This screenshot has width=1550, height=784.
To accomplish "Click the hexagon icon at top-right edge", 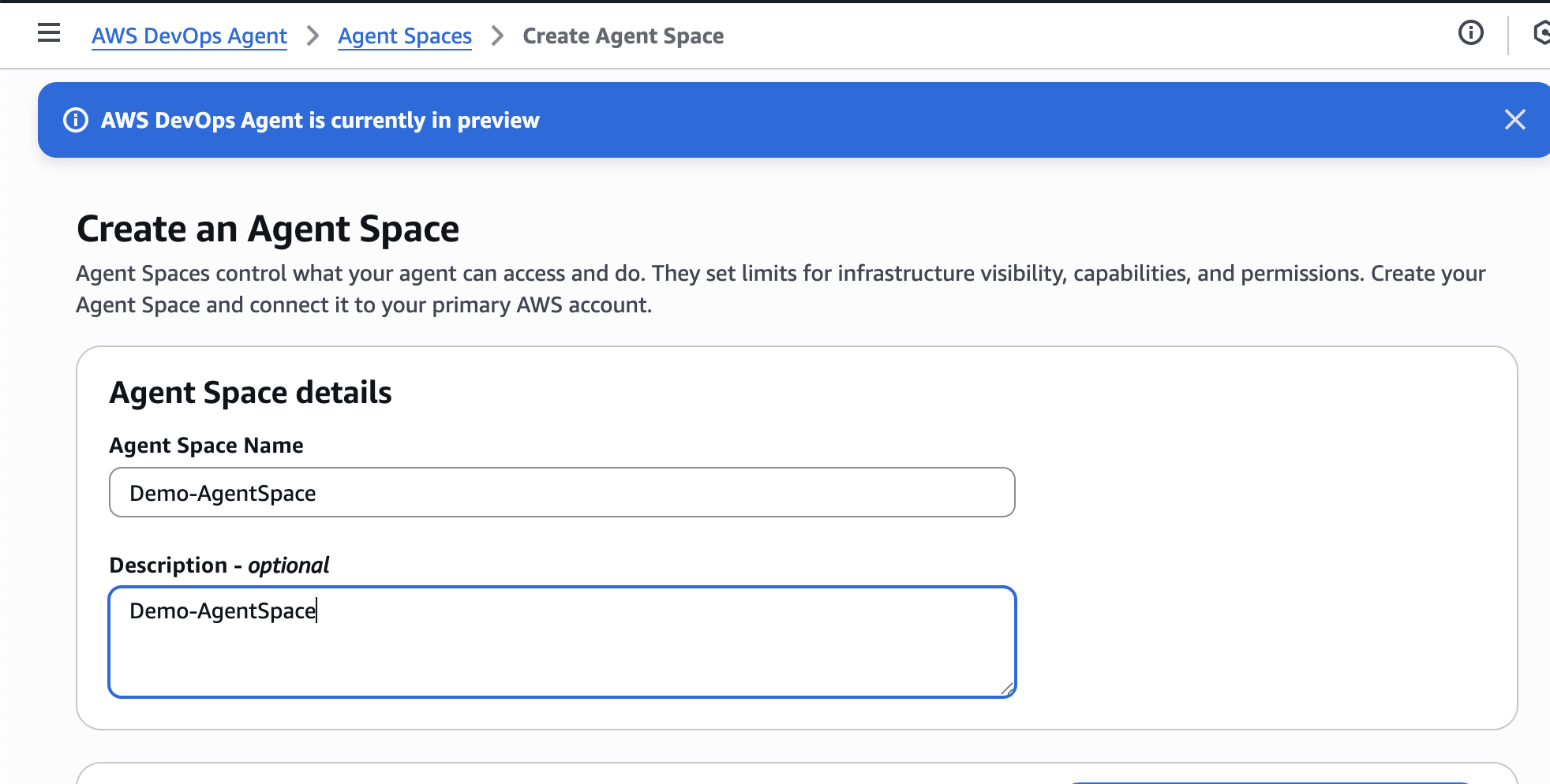I will (1541, 33).
